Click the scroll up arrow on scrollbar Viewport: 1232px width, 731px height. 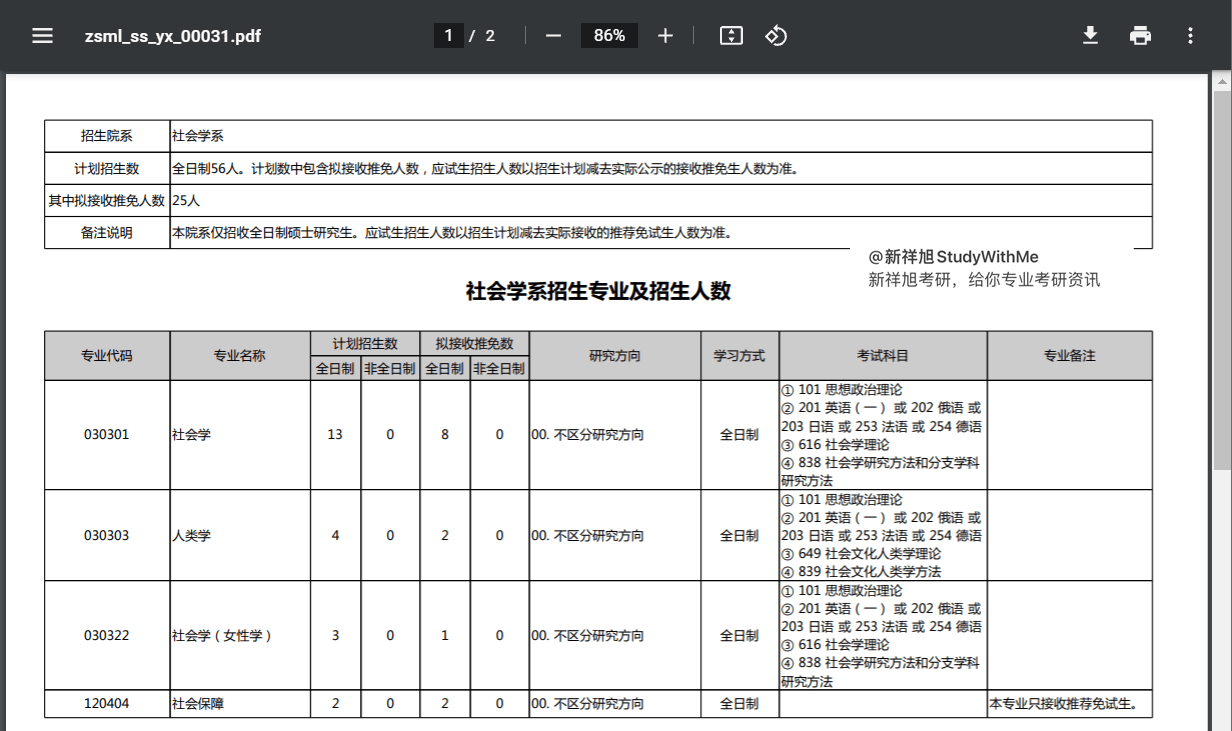1222,81
